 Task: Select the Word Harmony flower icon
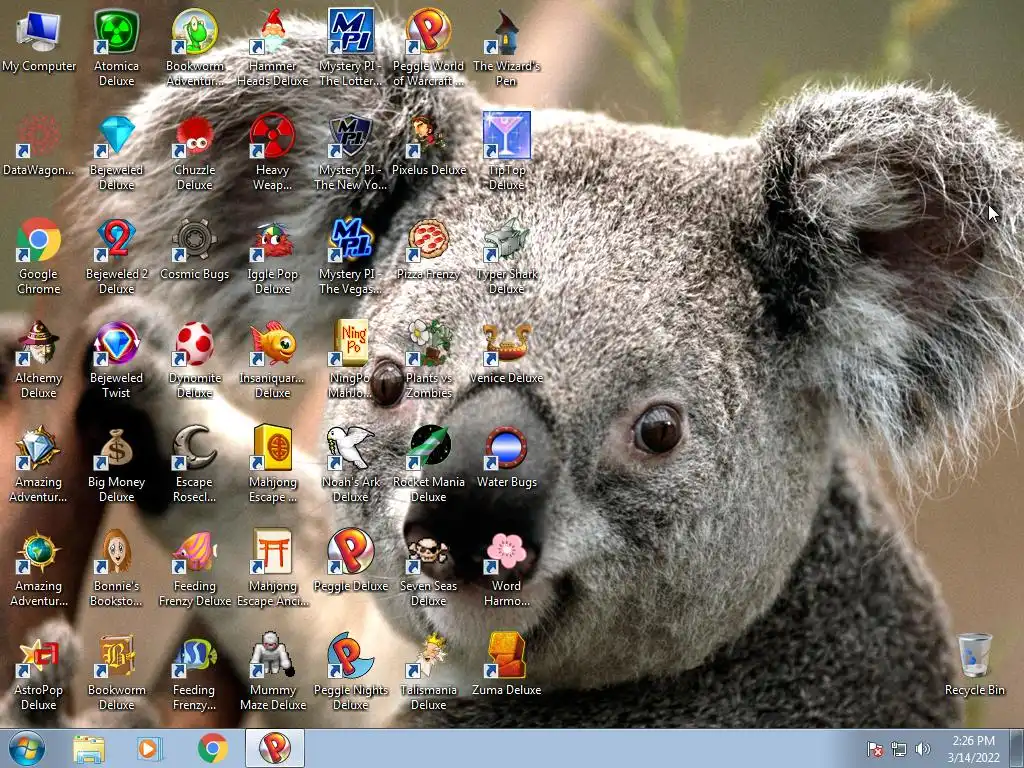[x=506, y=552]
